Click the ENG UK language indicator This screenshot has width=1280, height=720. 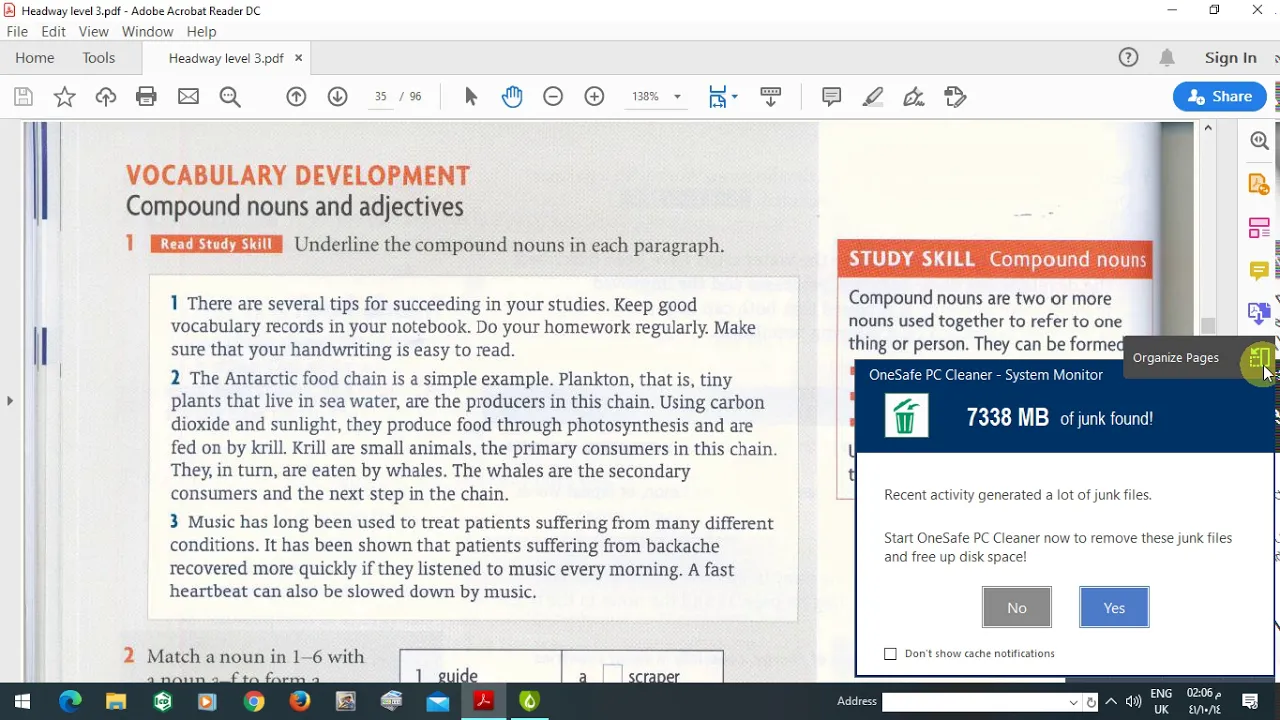pos(1161,701)
